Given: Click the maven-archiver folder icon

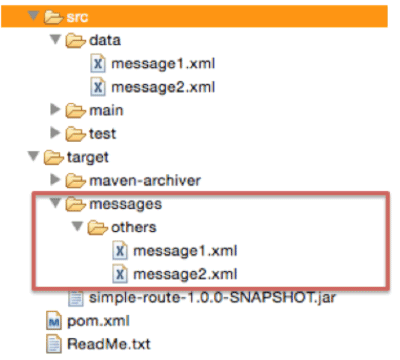Looking at the screenshot, I should (75, 181).
